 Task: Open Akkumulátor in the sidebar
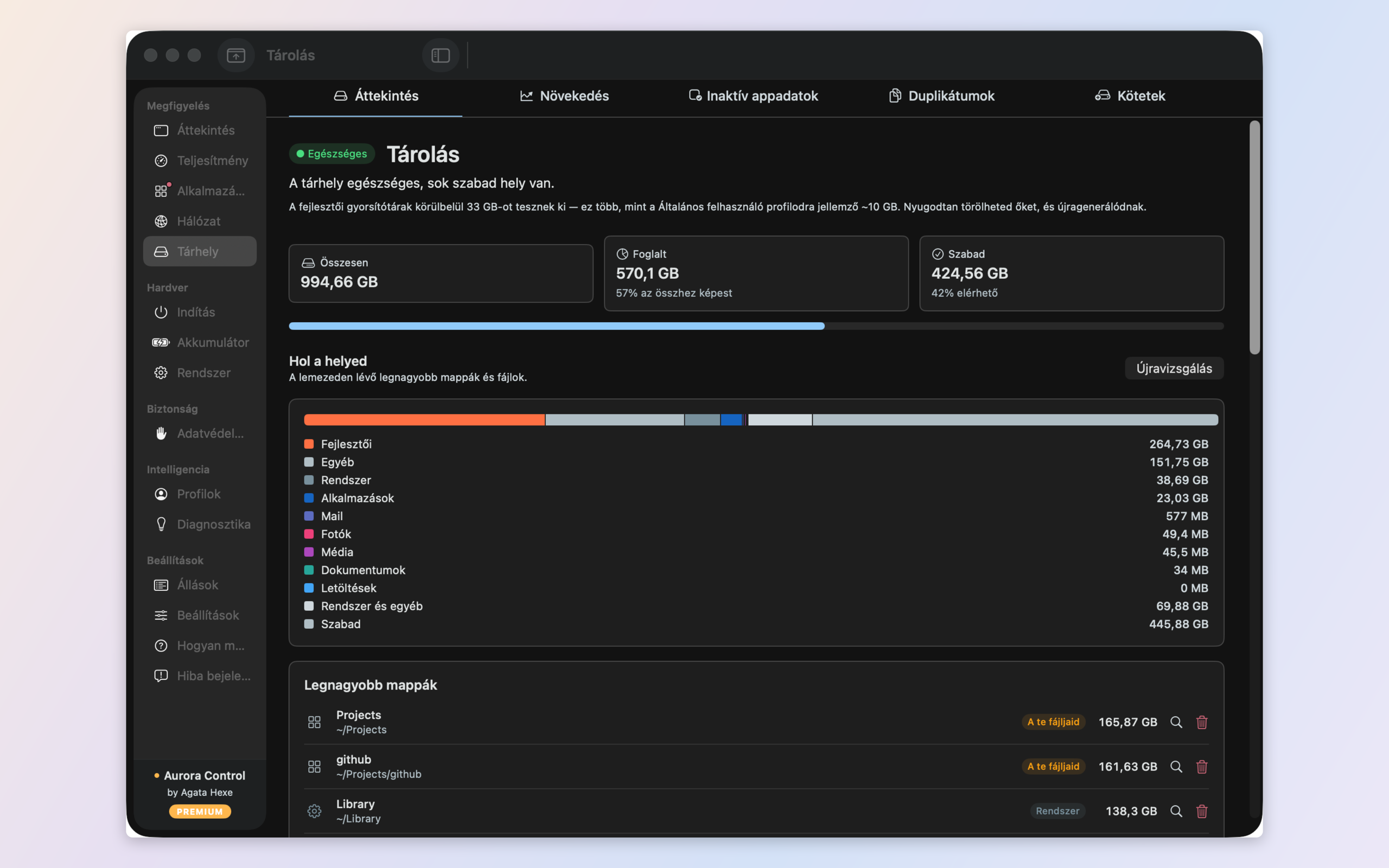[200, 343]
